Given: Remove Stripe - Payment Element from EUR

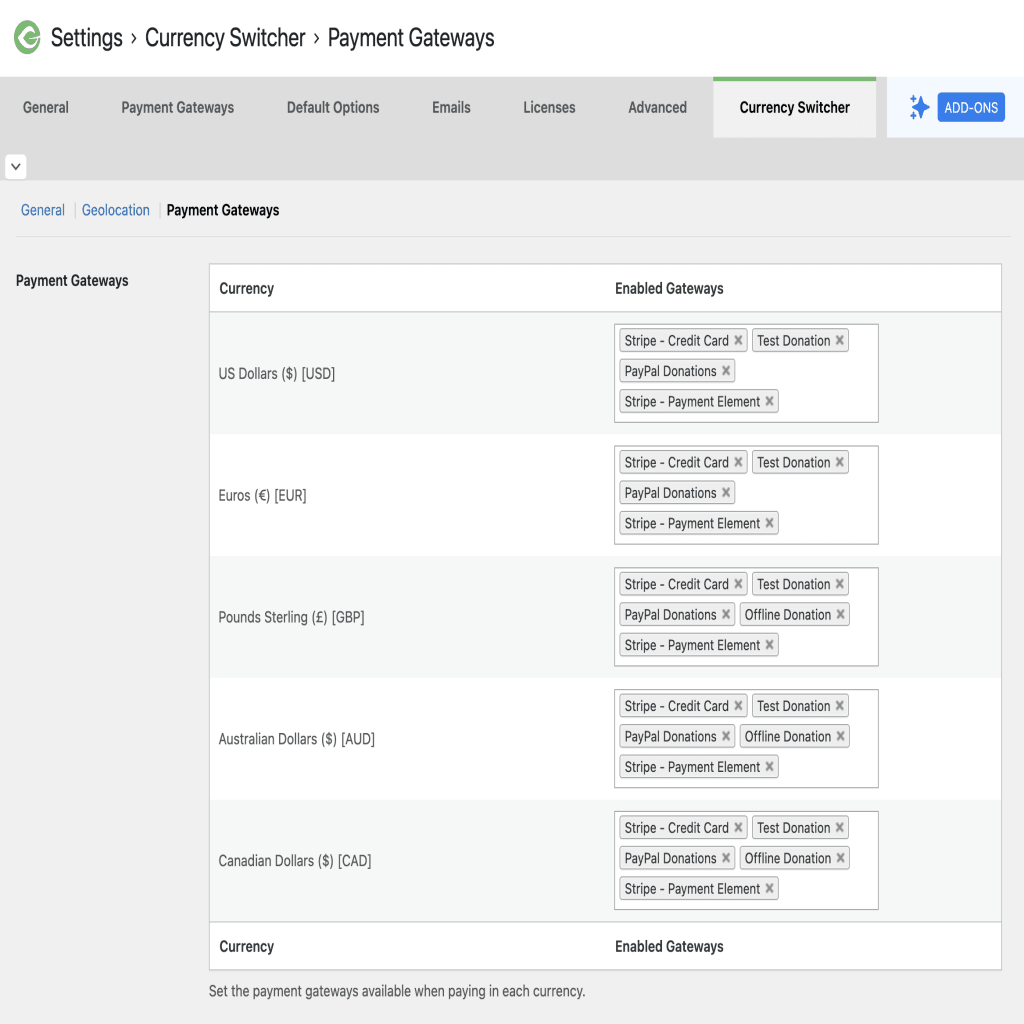Looking at the screenshot, I should point(769,523).
